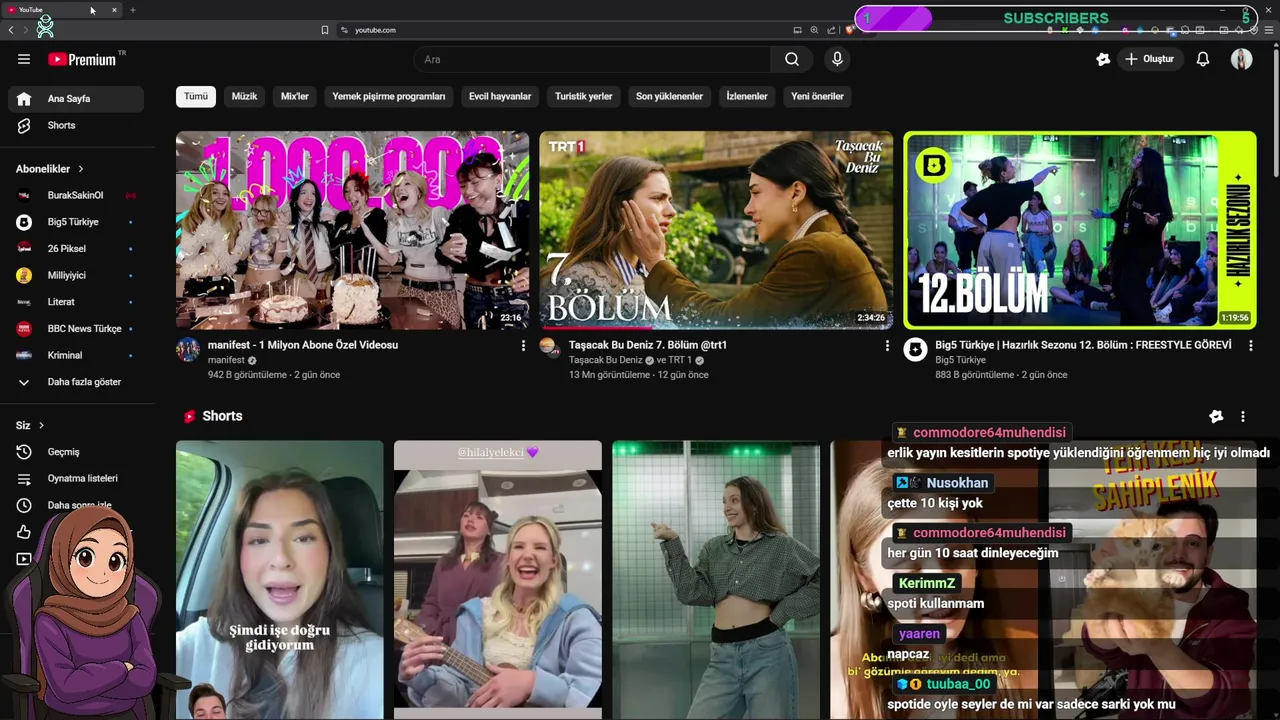
Task: Select Yemek pişirme programları chip
Action: coord(389,96)
